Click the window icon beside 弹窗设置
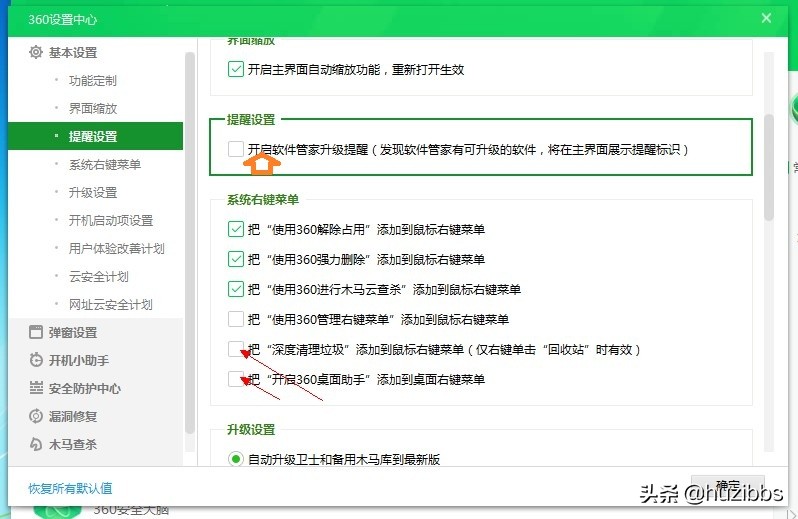 point(36,332)
